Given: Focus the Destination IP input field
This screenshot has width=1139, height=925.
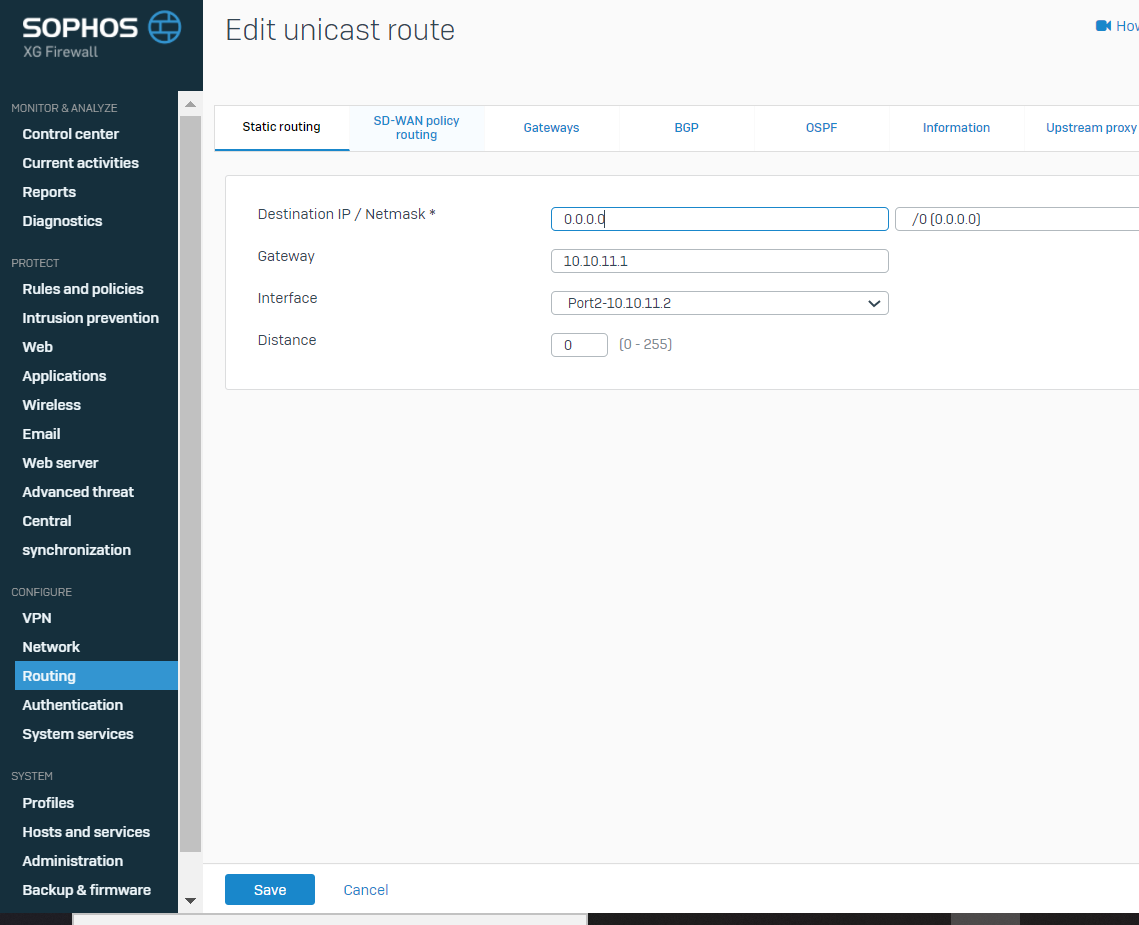Looking at the screenshot, I should 720,219.
